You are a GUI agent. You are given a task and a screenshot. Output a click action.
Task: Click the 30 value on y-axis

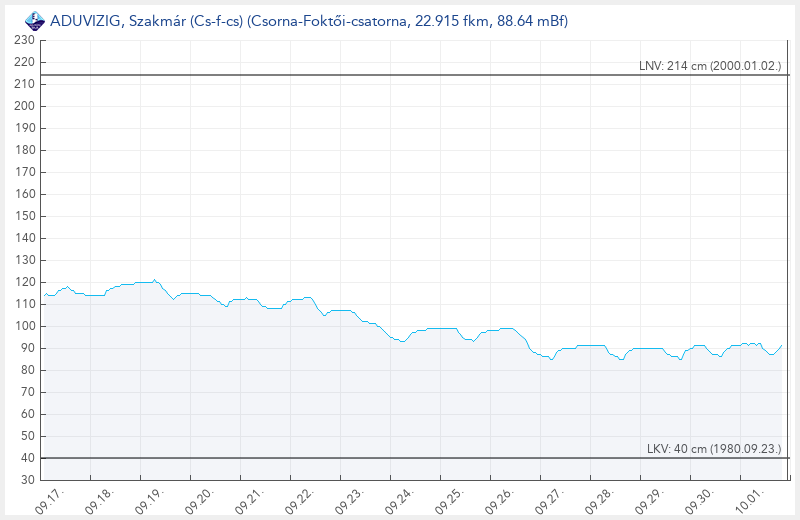[28, 480]
